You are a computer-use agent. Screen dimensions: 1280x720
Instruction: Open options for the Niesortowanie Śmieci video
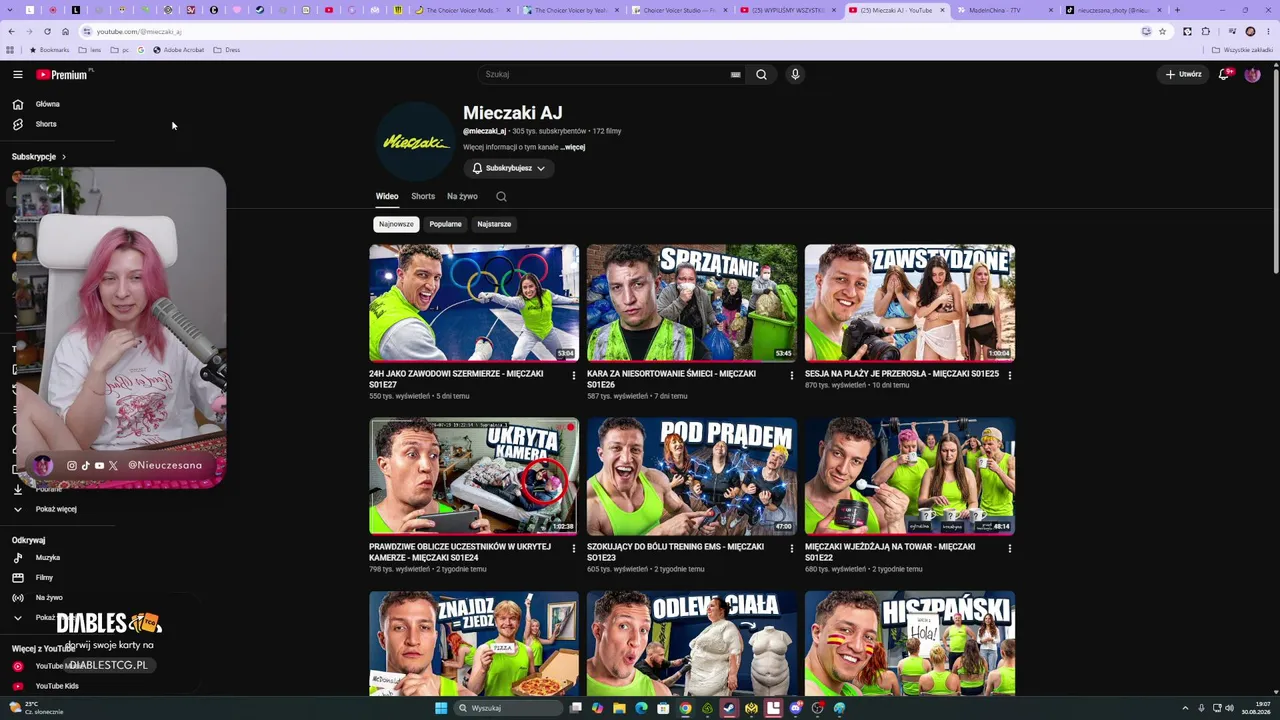click(792, 375)
